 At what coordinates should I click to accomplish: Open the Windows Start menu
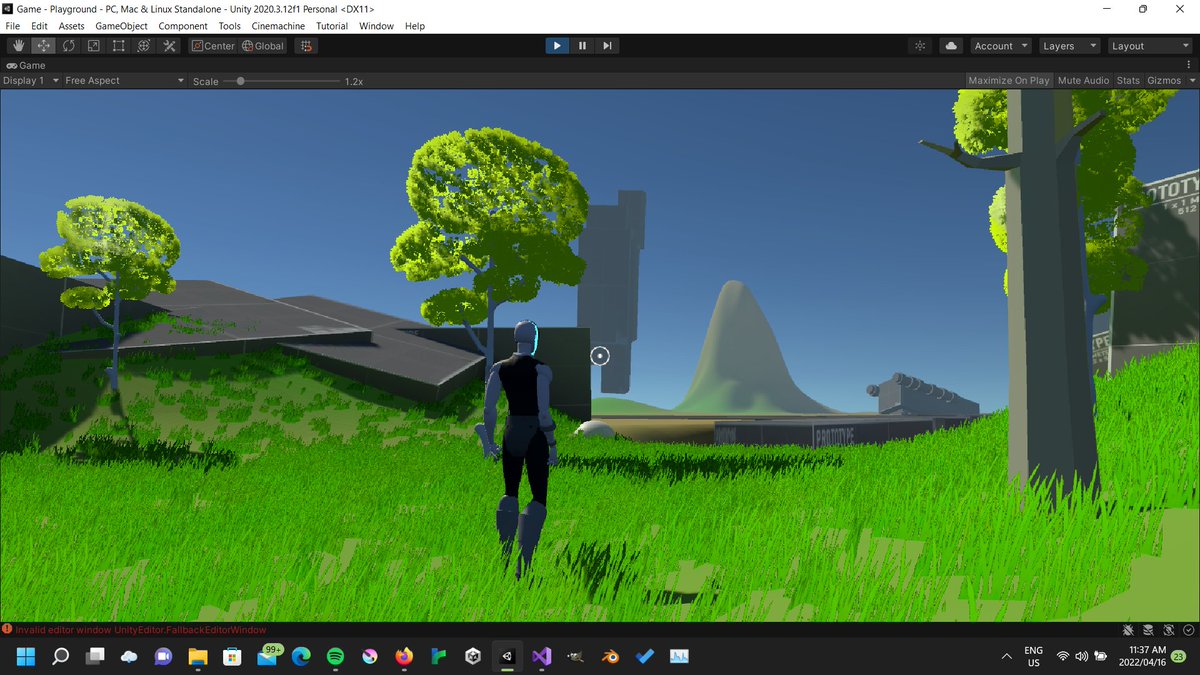[x=25, y=657]
